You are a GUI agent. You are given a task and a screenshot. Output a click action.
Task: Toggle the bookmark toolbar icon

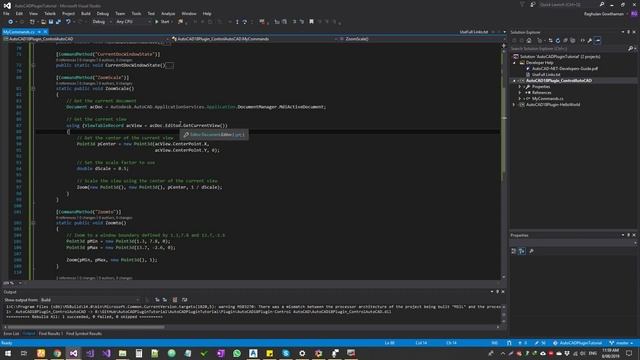(x=311, y=22)
